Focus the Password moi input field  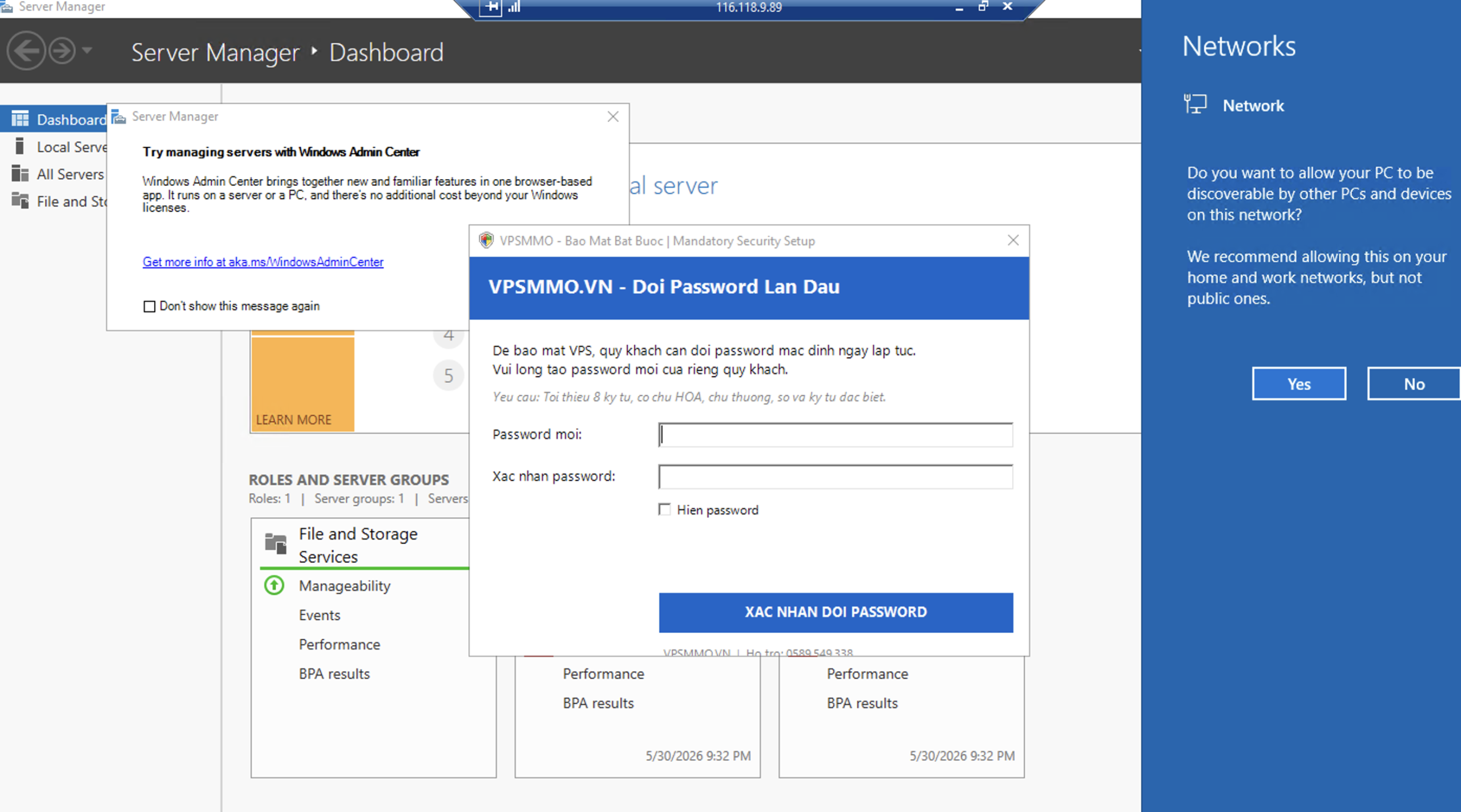coord(836,435)
